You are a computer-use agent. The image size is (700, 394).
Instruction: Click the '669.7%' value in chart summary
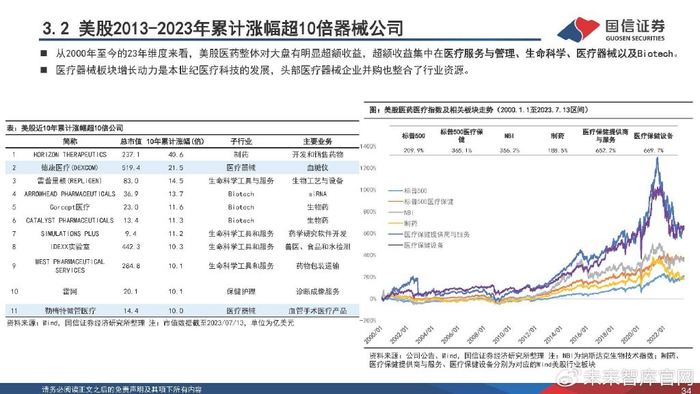coord(653,150)
